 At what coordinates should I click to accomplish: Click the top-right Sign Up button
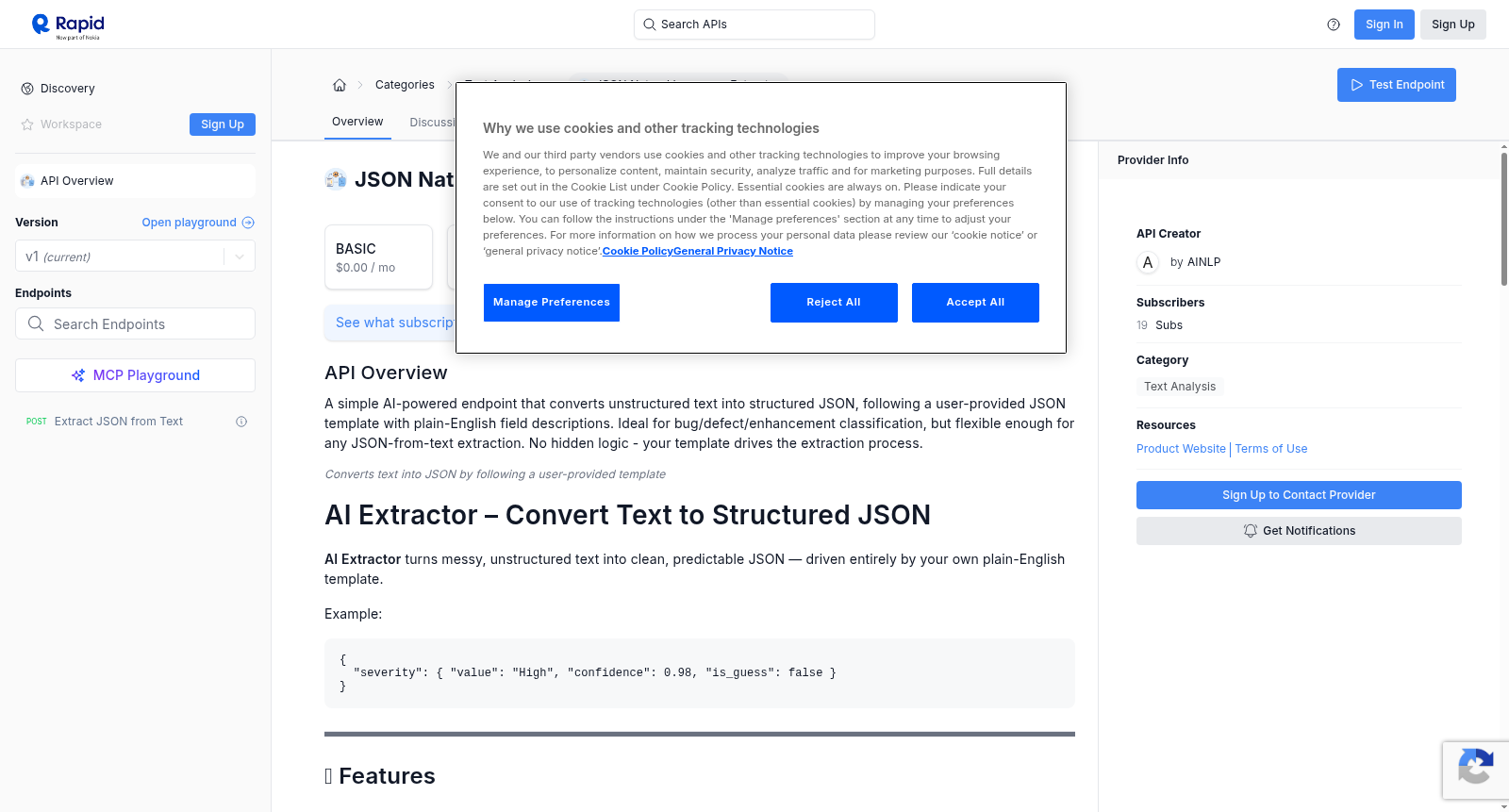coord(1452,25)
